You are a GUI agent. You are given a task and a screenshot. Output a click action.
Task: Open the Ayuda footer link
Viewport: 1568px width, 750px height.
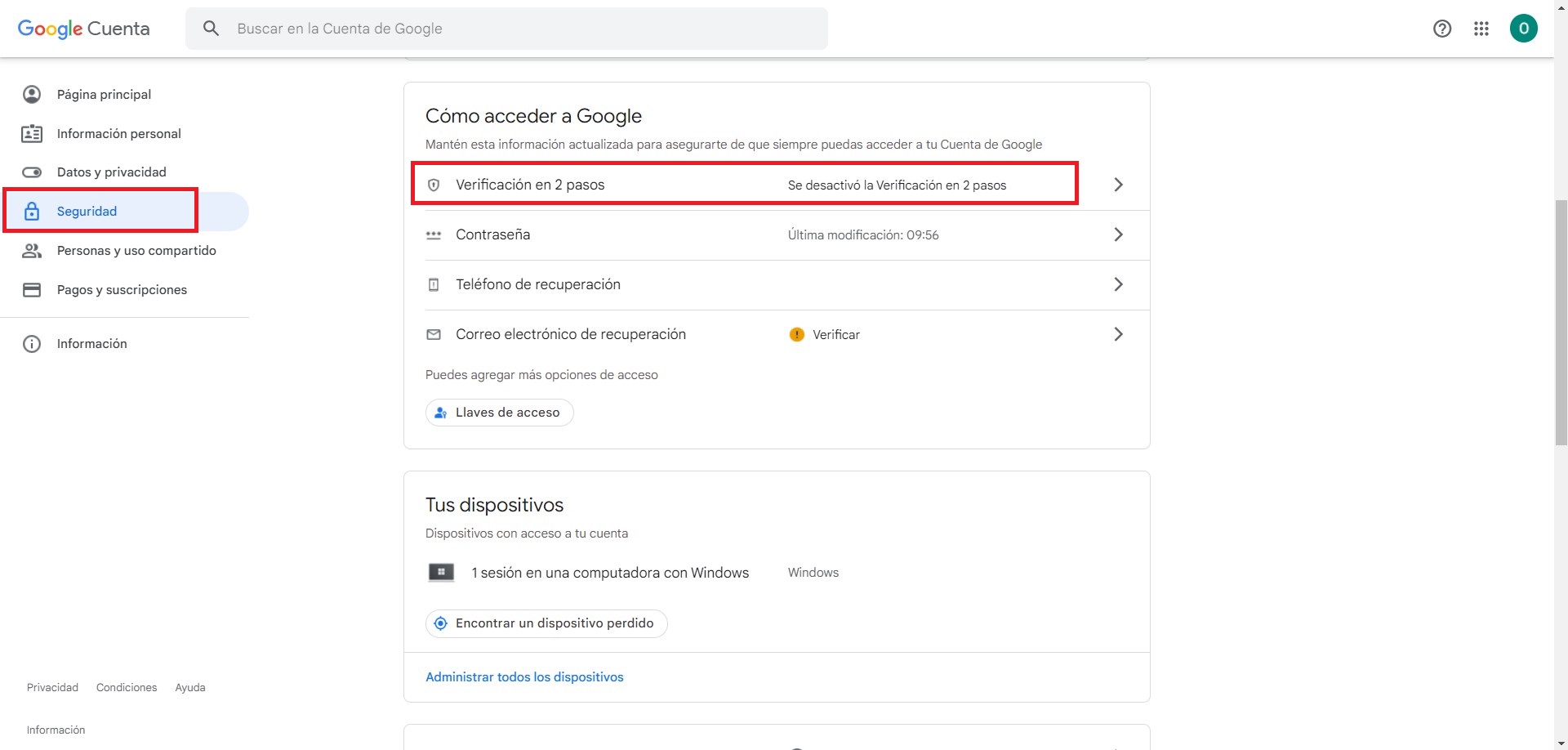point(190,687)
